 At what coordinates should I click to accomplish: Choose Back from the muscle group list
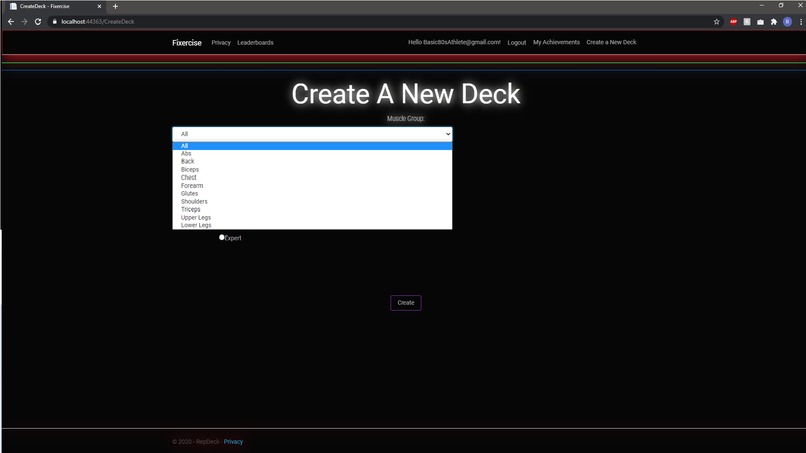[x=312, y=161]
